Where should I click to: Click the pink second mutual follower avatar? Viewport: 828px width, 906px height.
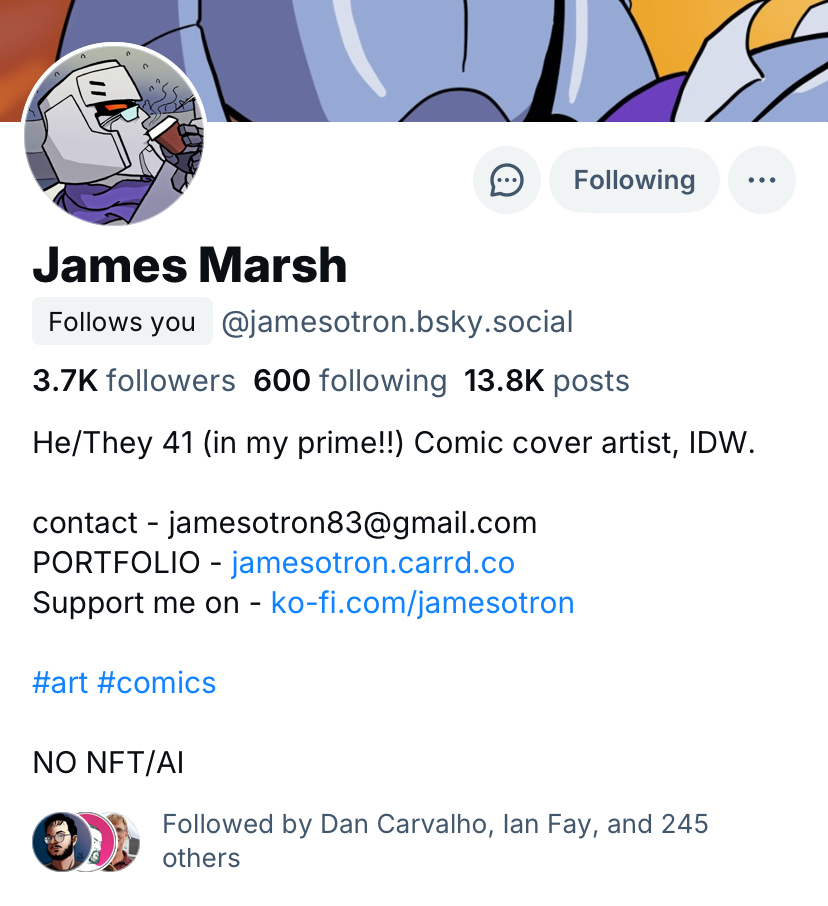point(93,841)
